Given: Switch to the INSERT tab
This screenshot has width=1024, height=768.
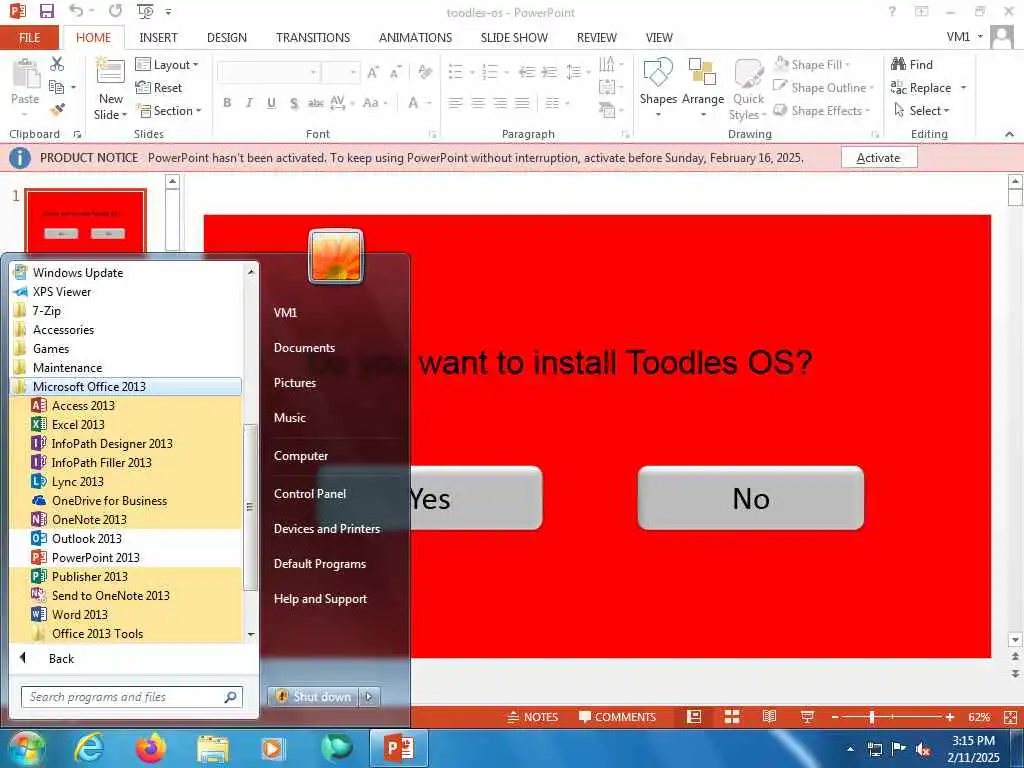Looking at the screenshot, I should tap(158, 37).
